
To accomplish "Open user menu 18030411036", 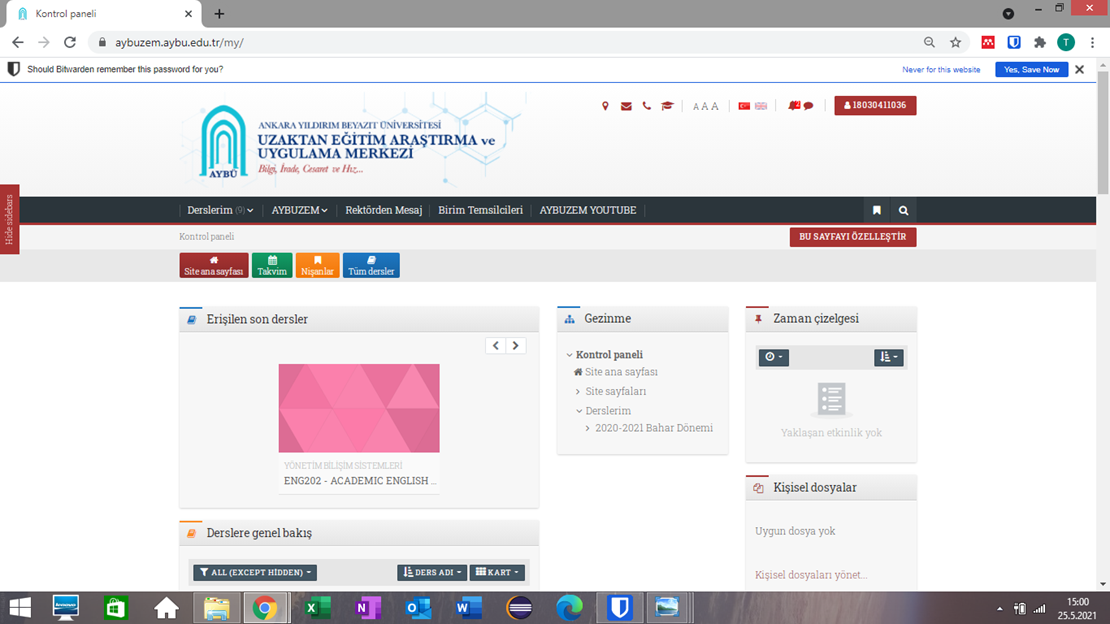I will coord(875,106).
